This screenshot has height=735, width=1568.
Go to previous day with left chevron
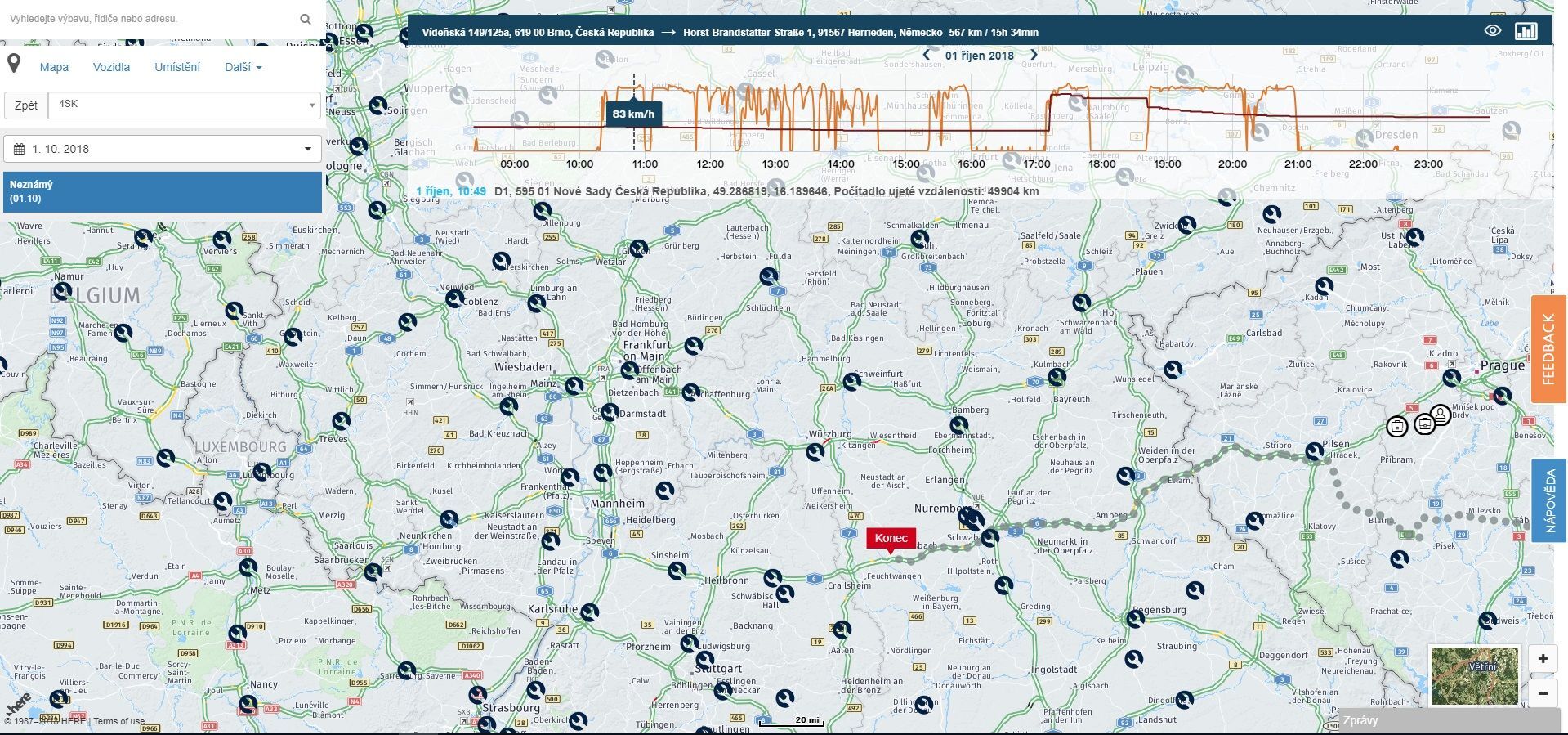[926, 55]
